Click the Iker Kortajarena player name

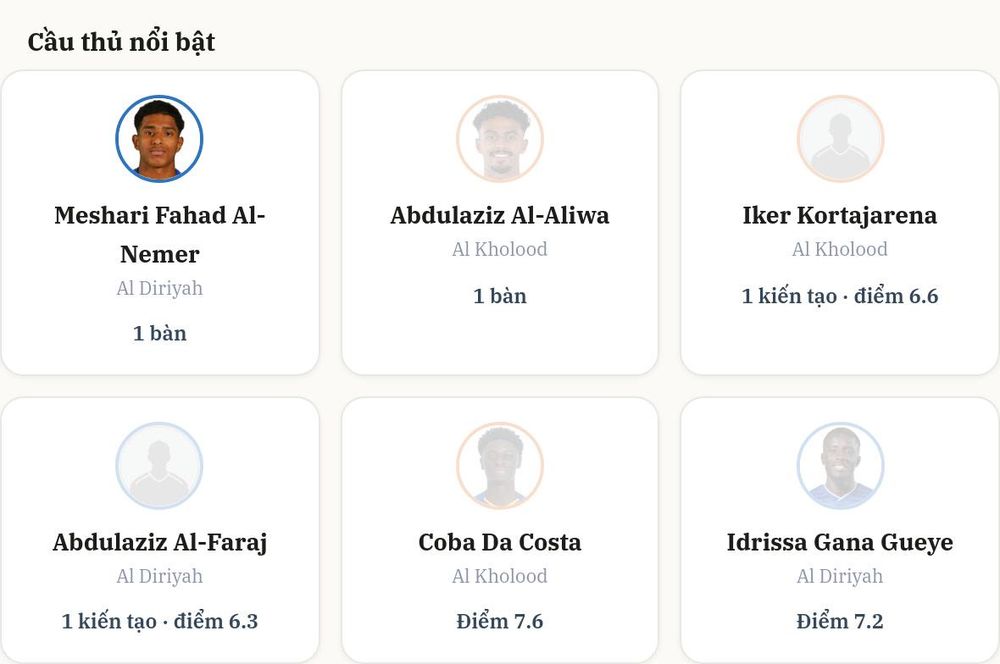(840, 216)
